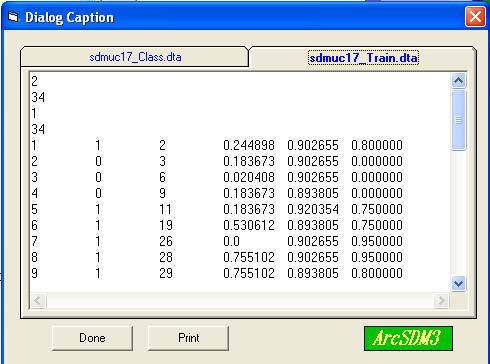Click the value 0.755102 in row 8

pos(249,257)
